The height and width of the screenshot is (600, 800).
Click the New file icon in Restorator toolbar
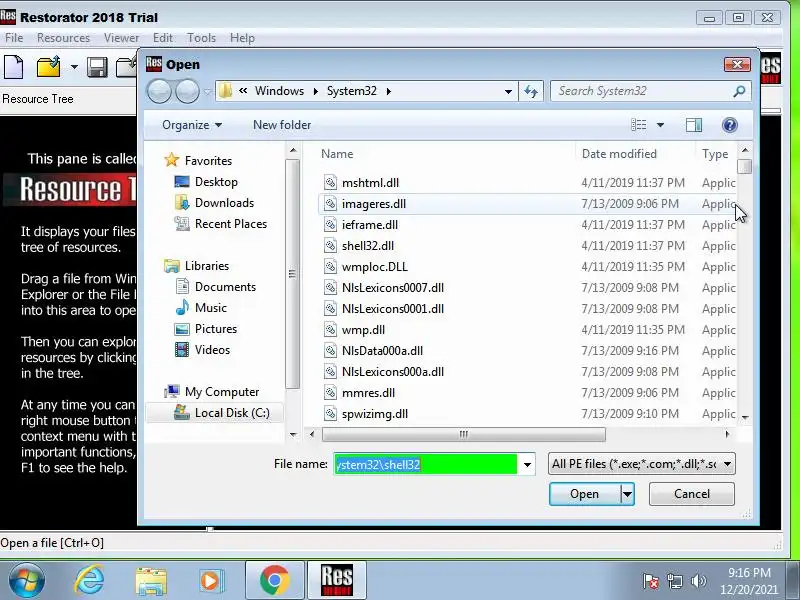point(14,67)
